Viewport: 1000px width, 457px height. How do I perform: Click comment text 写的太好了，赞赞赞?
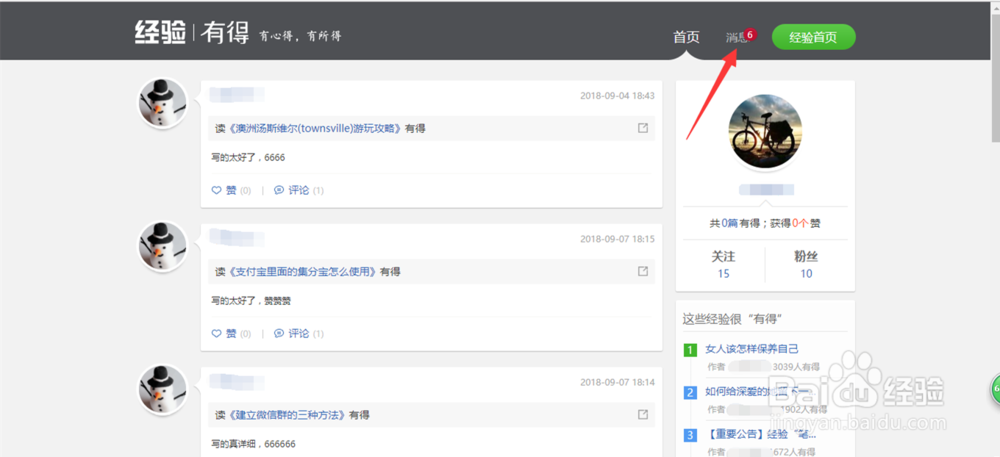click(x=251, y=301)
